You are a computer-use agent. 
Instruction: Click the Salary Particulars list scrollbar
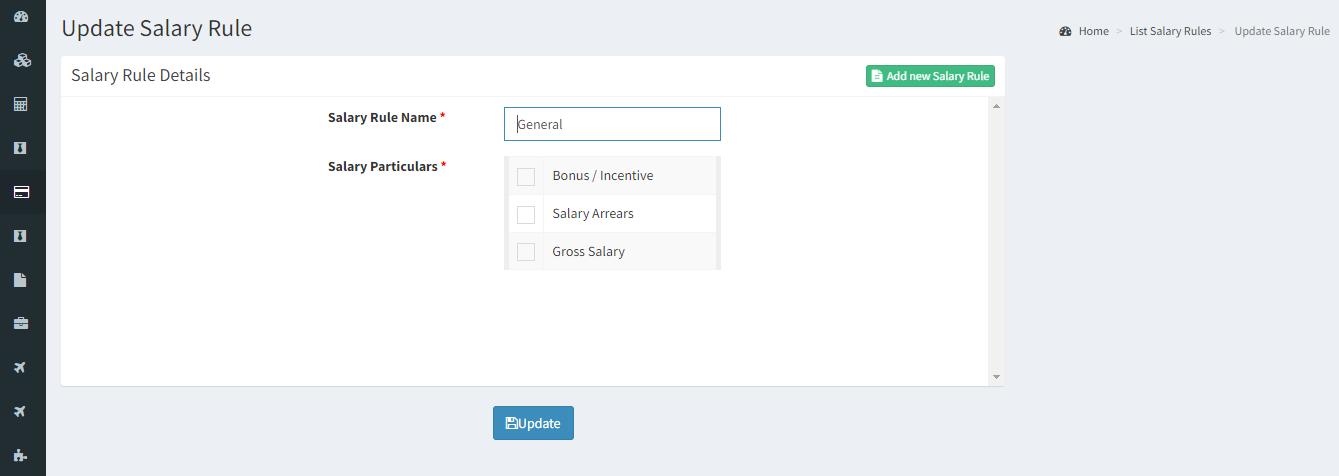coord(718,213)
